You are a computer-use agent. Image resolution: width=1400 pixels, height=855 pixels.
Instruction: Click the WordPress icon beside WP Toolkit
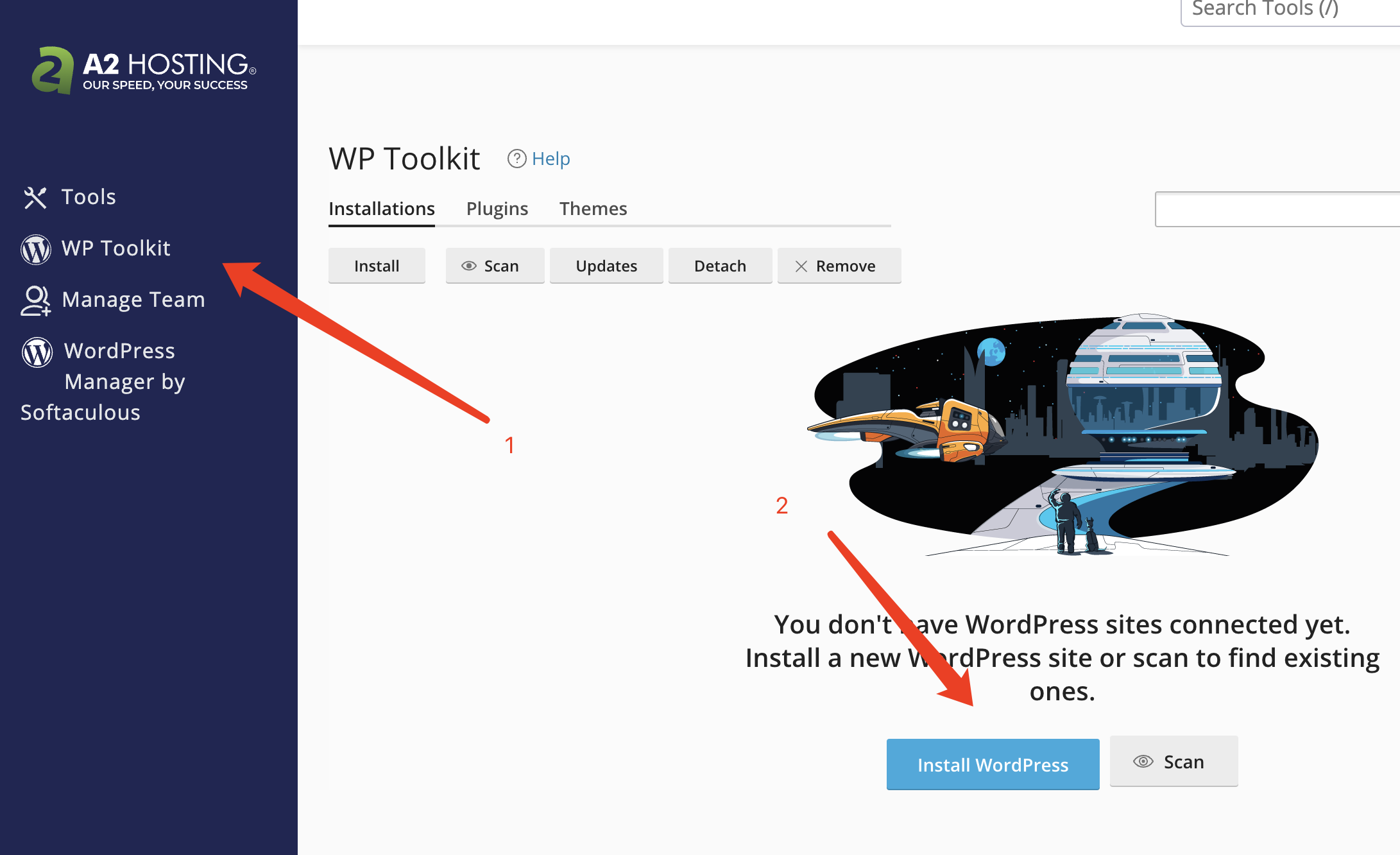click(x=36, y=249)
